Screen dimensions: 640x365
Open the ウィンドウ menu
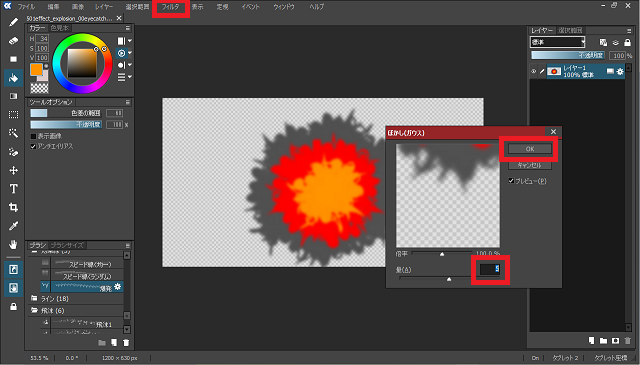284,7
